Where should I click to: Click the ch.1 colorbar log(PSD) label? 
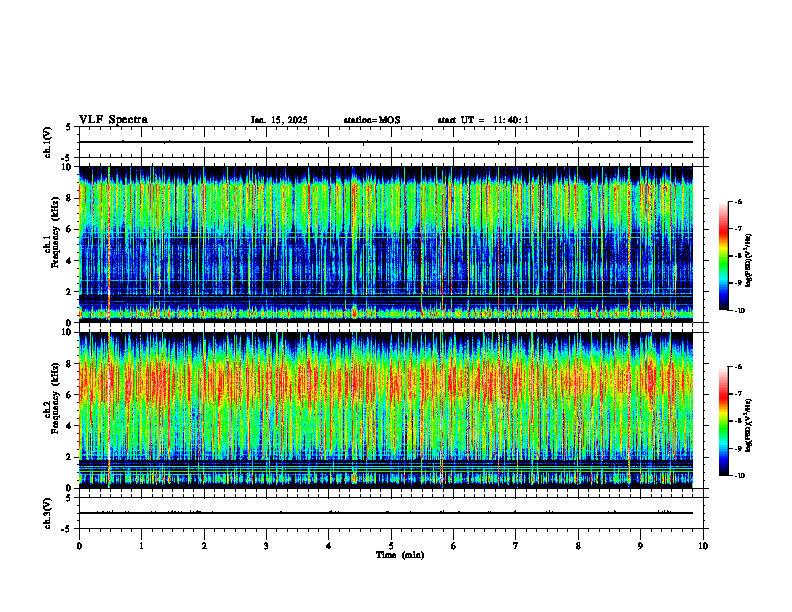pos(749,261)
